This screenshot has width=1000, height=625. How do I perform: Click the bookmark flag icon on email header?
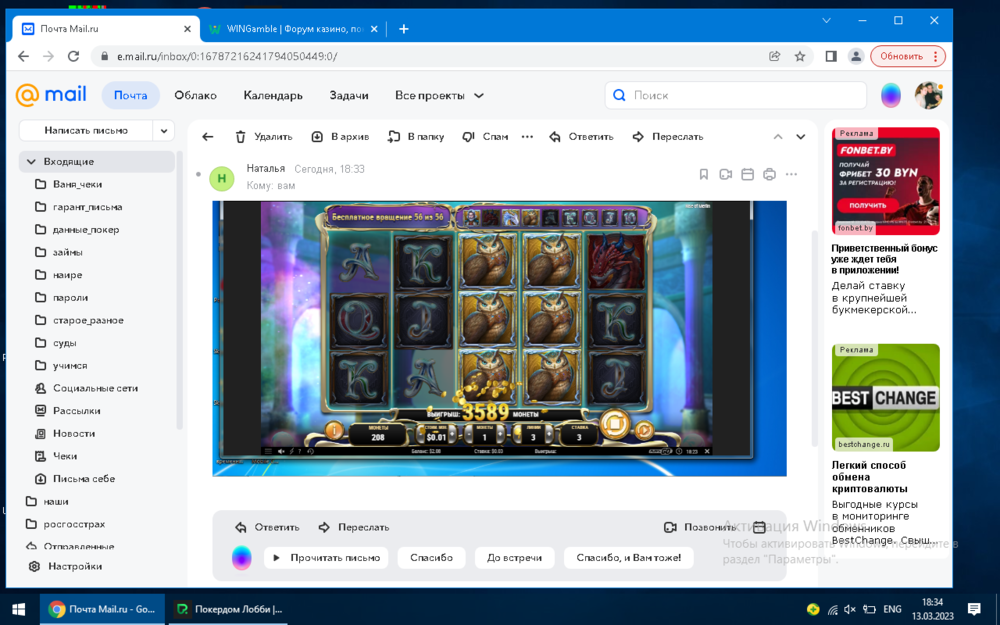[703, 175]
